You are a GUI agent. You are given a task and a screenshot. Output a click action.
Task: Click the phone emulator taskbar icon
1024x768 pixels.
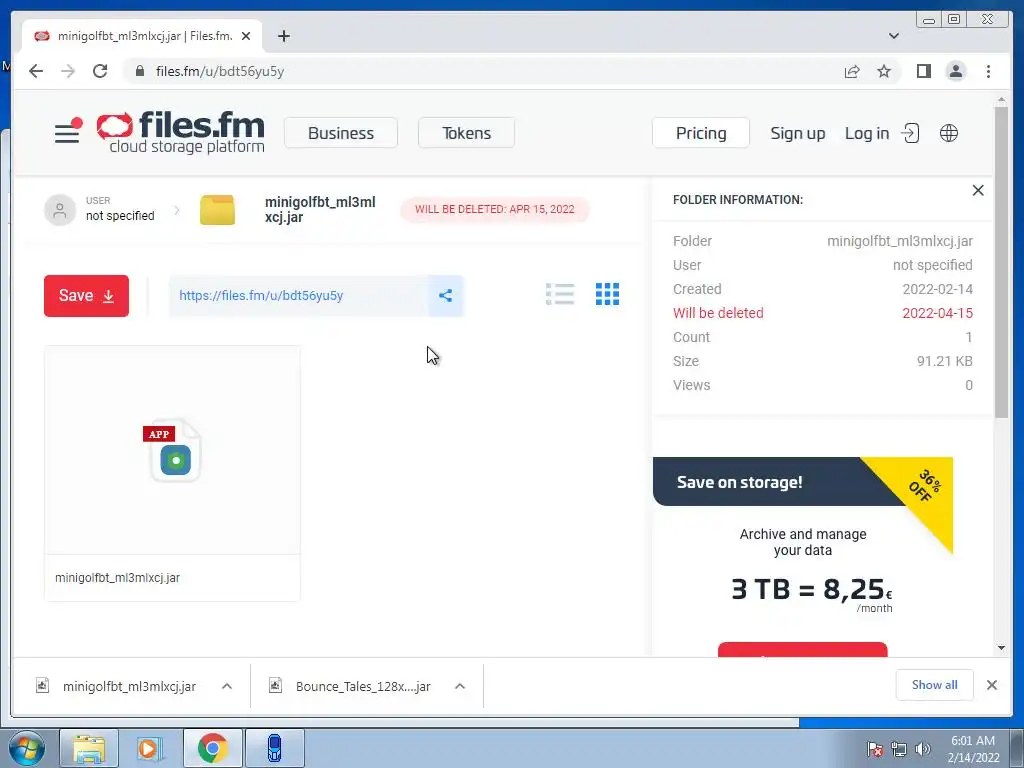click(274, 748)
